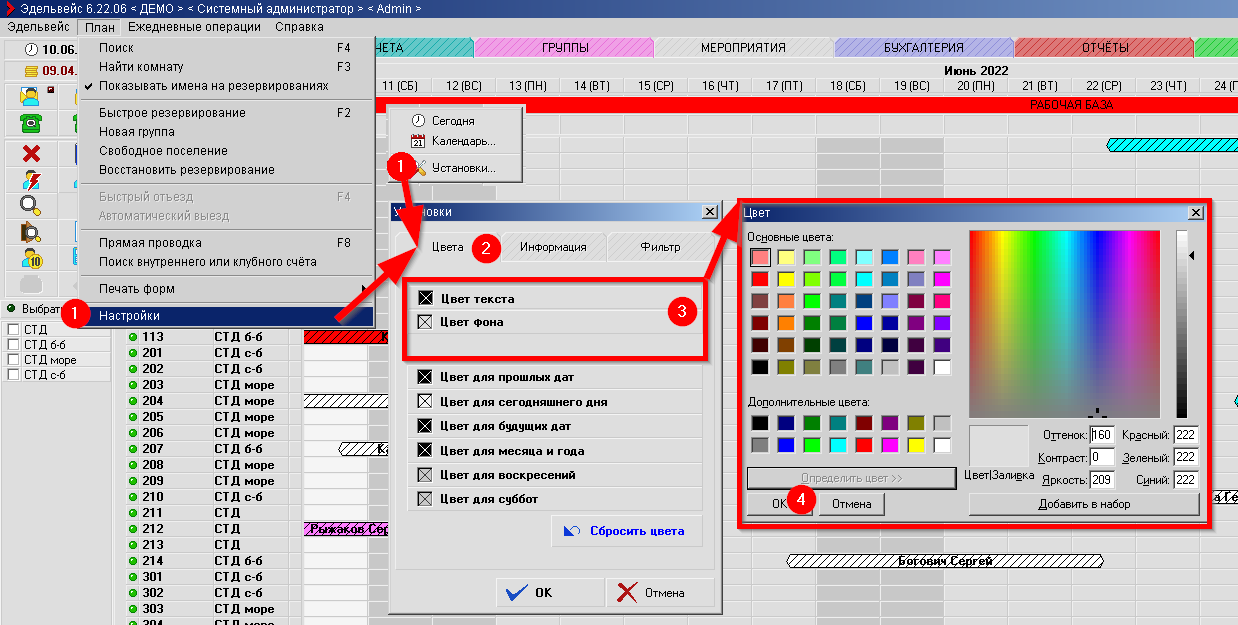Click the calendar icon next to Календарь
1238x625 pixels.
pos(418,141)
